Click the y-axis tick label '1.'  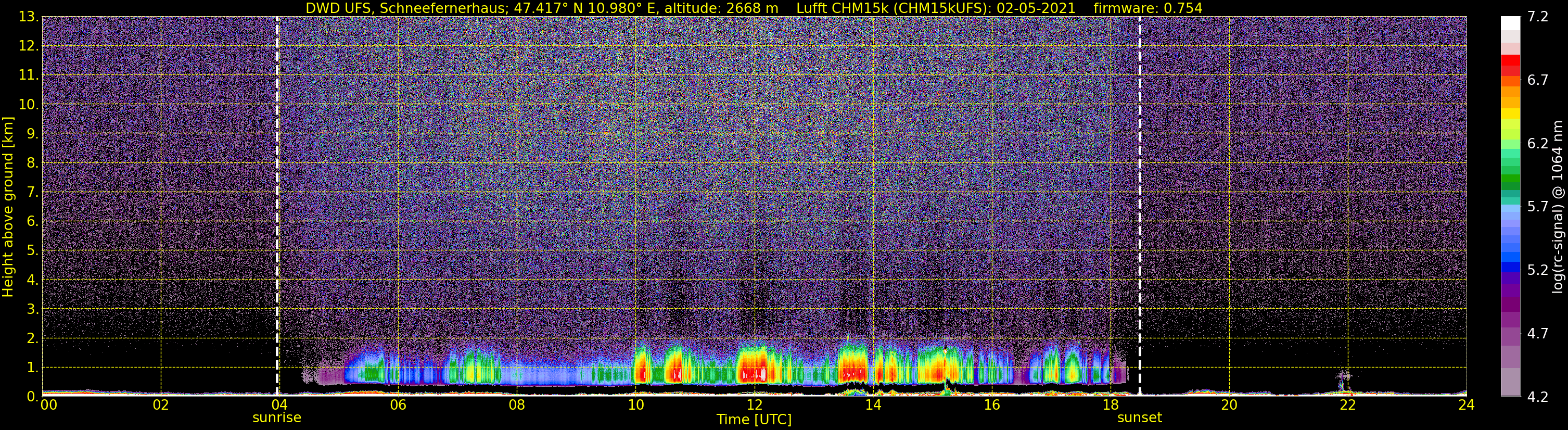tap(32, 368)
